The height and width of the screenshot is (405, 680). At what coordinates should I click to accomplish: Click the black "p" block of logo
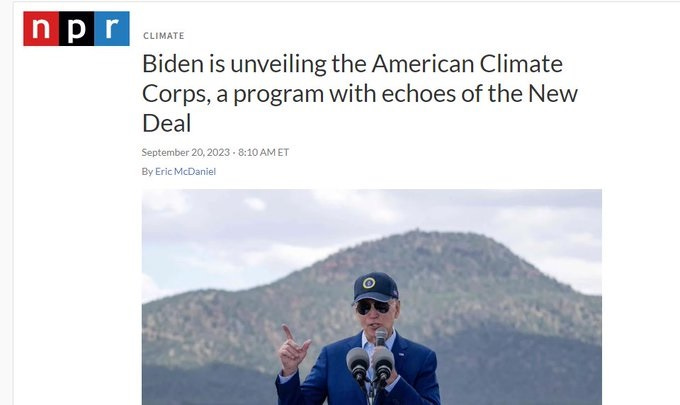pyautogui.click(x=76, y=29)
